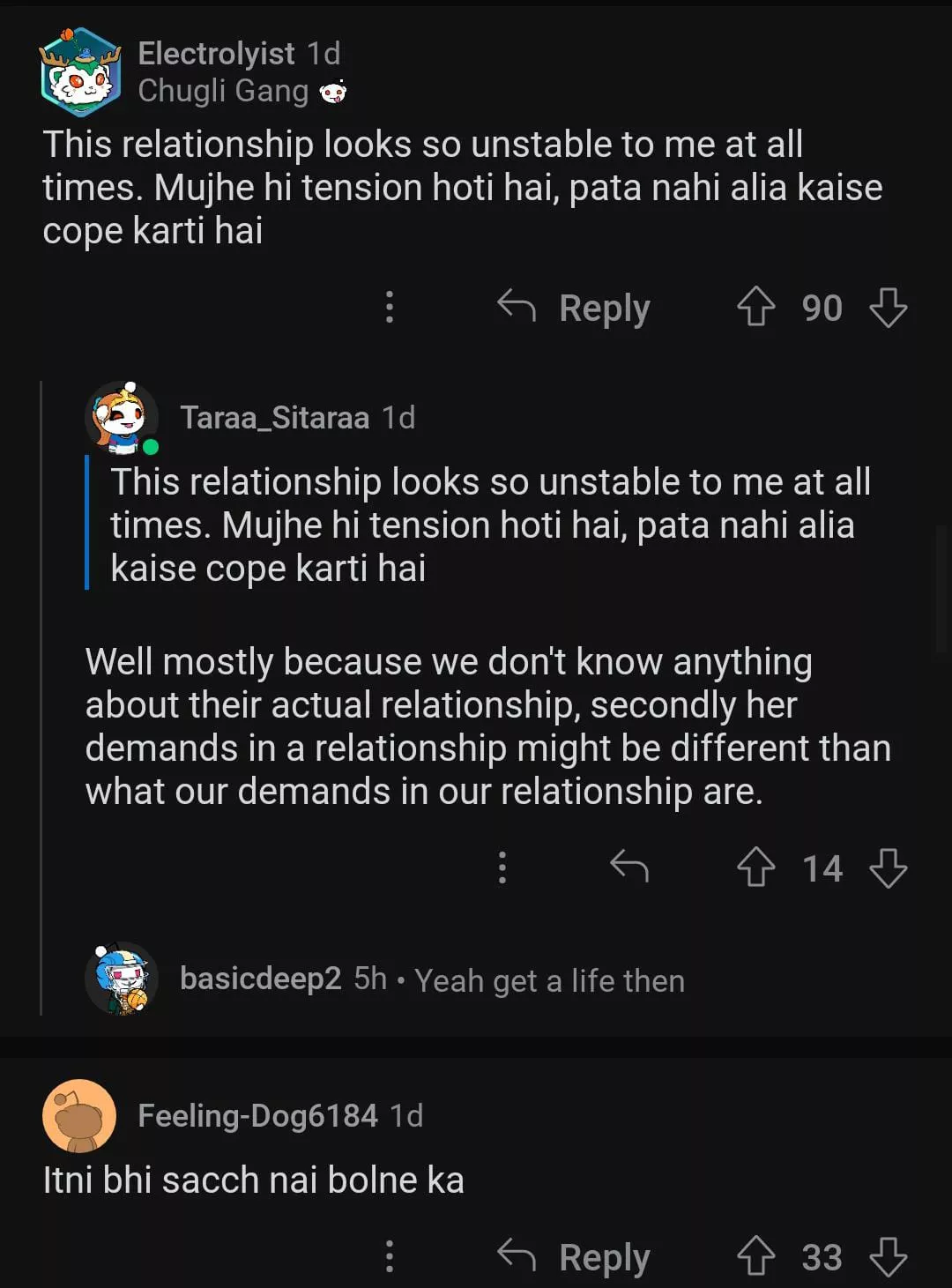Downvote Feeling-Dog6184's comment with 33 points
Screen dimensions: 952x1288
pyautogui.click(x=888, y=1256)
